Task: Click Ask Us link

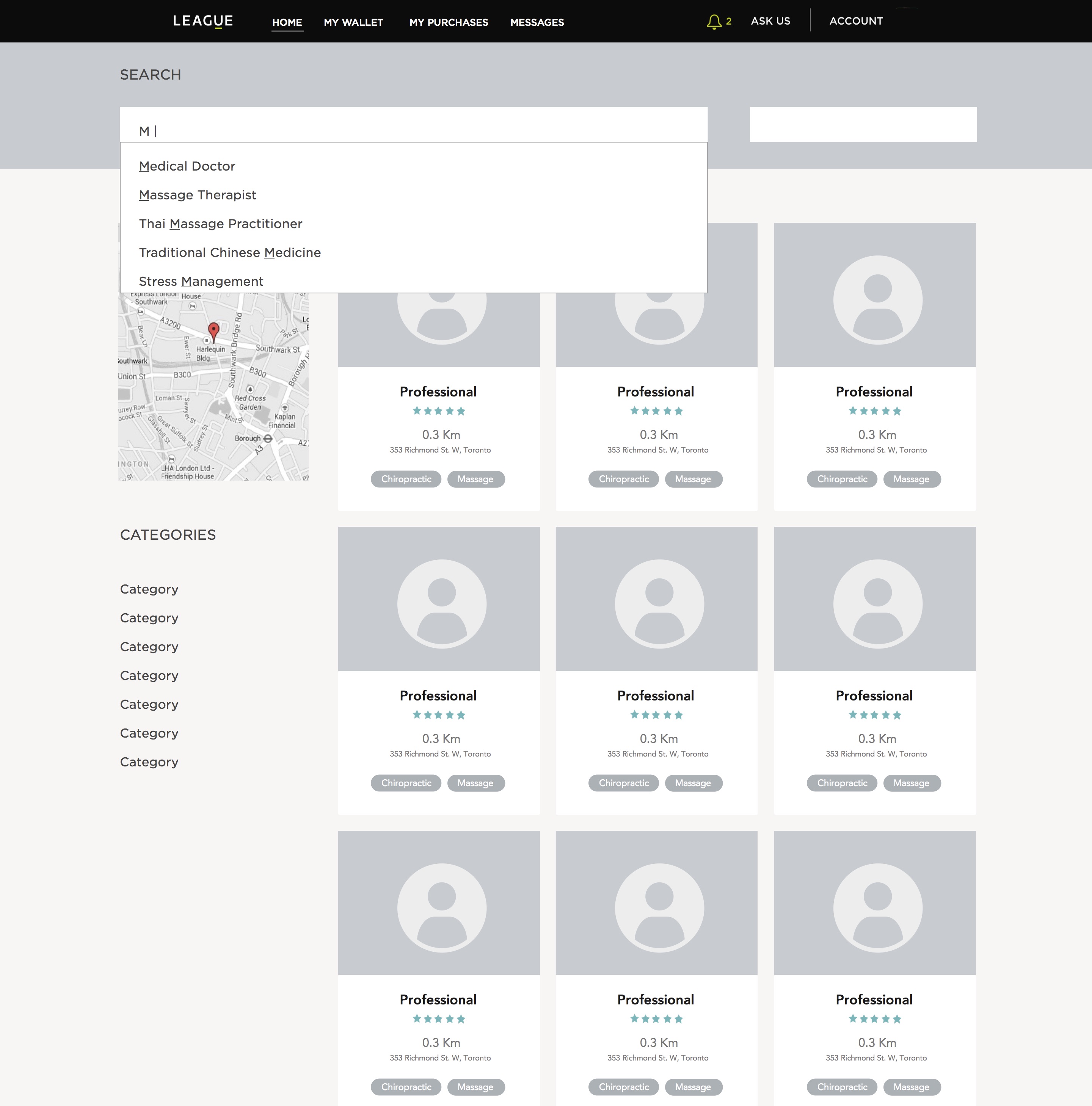Action: [770, 21]
